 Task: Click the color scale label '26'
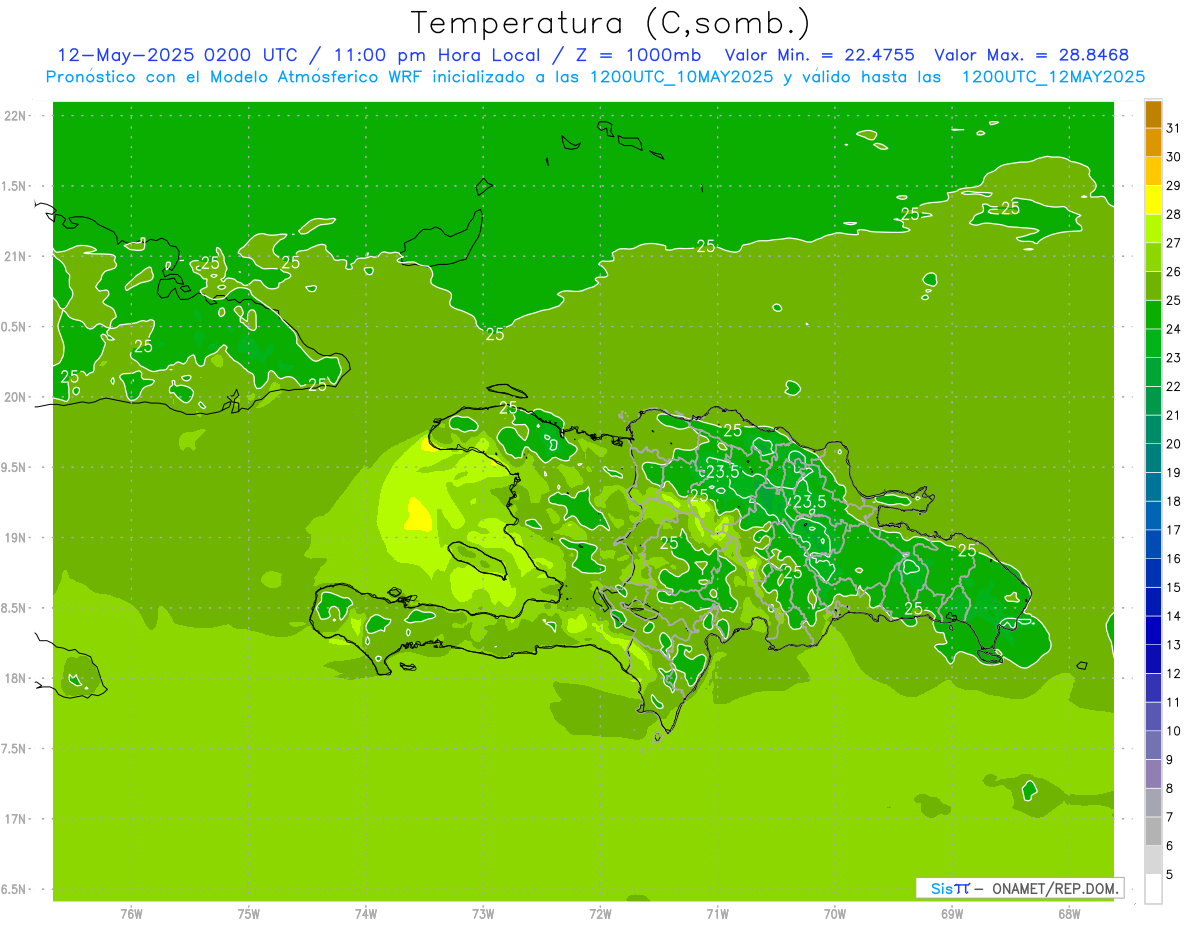point(1174,272)
